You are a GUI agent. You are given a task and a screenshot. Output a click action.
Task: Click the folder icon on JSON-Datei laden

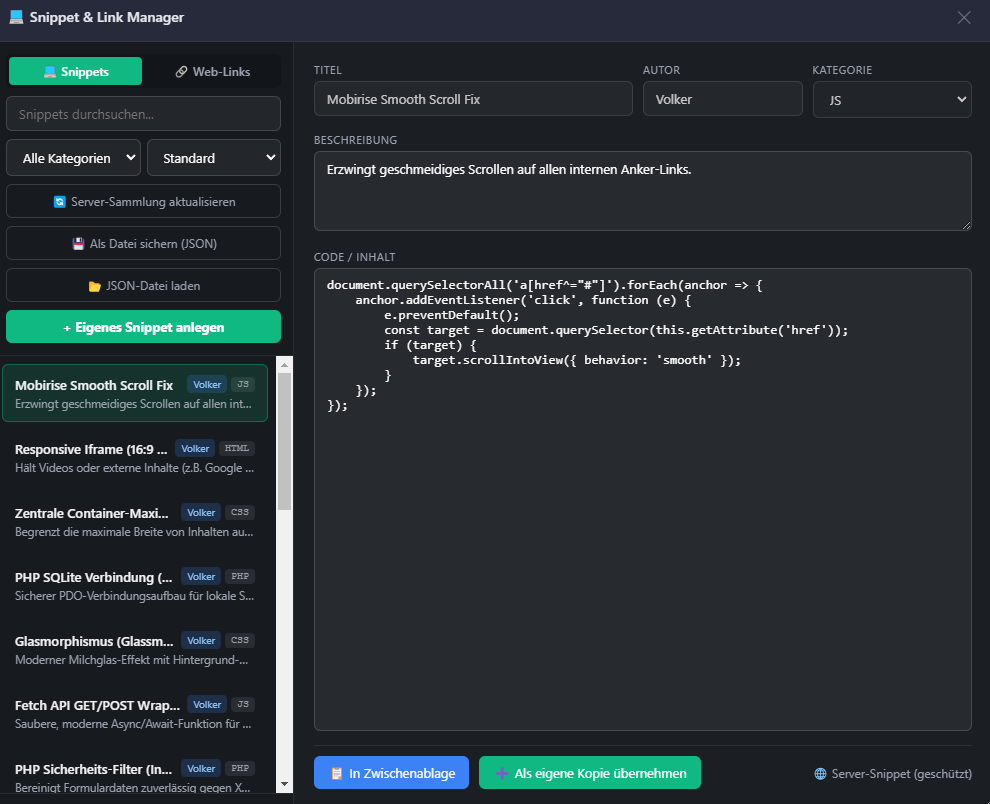[95, 286]
